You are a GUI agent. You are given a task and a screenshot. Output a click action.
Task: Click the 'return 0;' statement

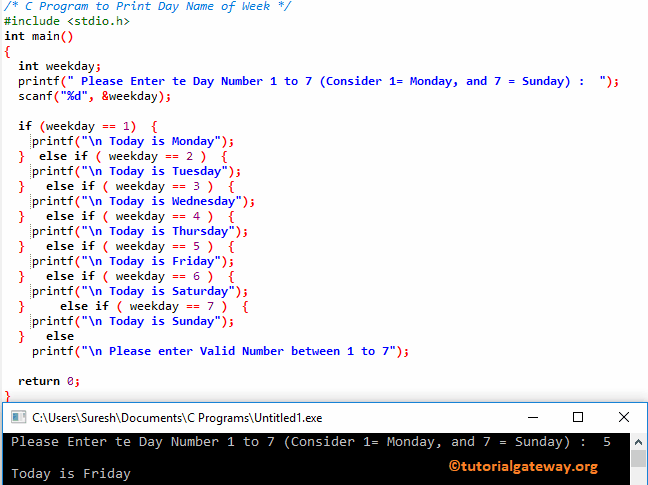pos(49,381)
